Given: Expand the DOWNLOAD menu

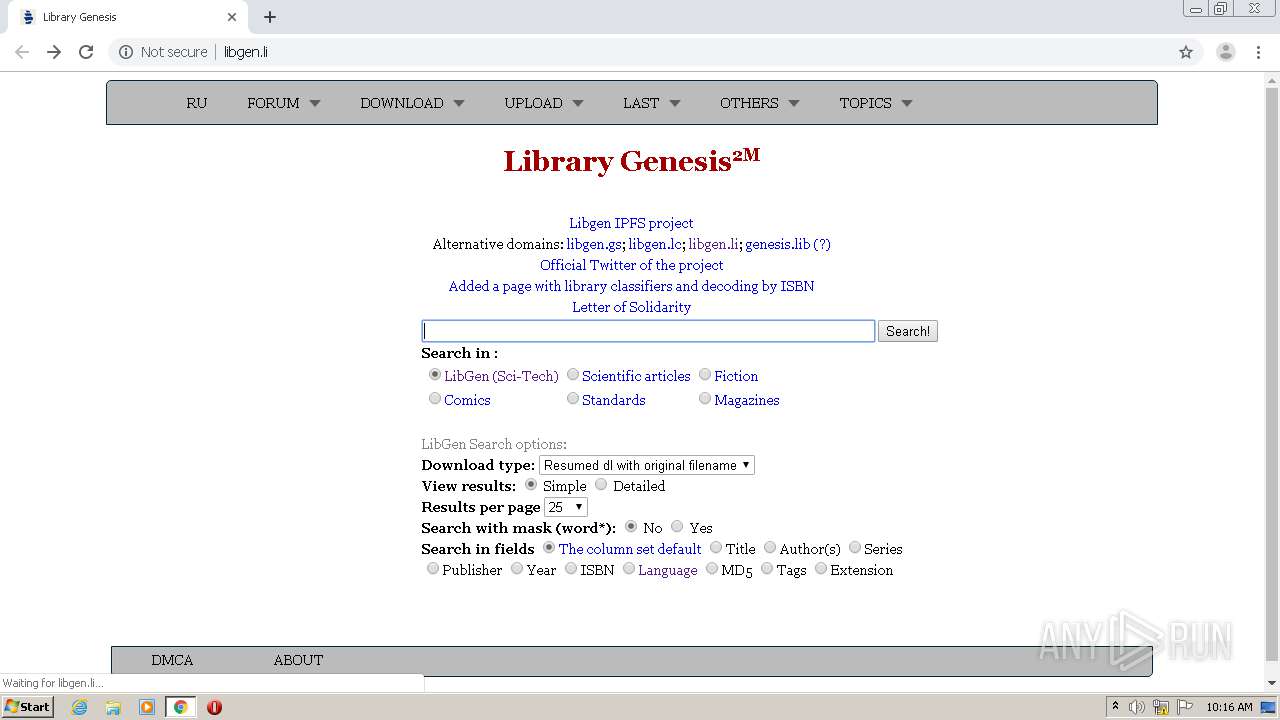Looking at the screenshot, I should [412, 103].
